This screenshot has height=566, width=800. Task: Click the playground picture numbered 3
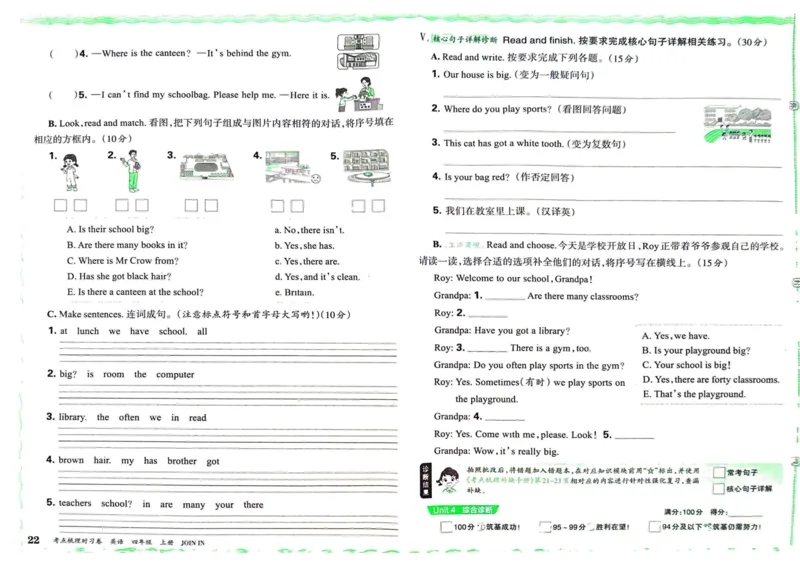pos(206,166)
